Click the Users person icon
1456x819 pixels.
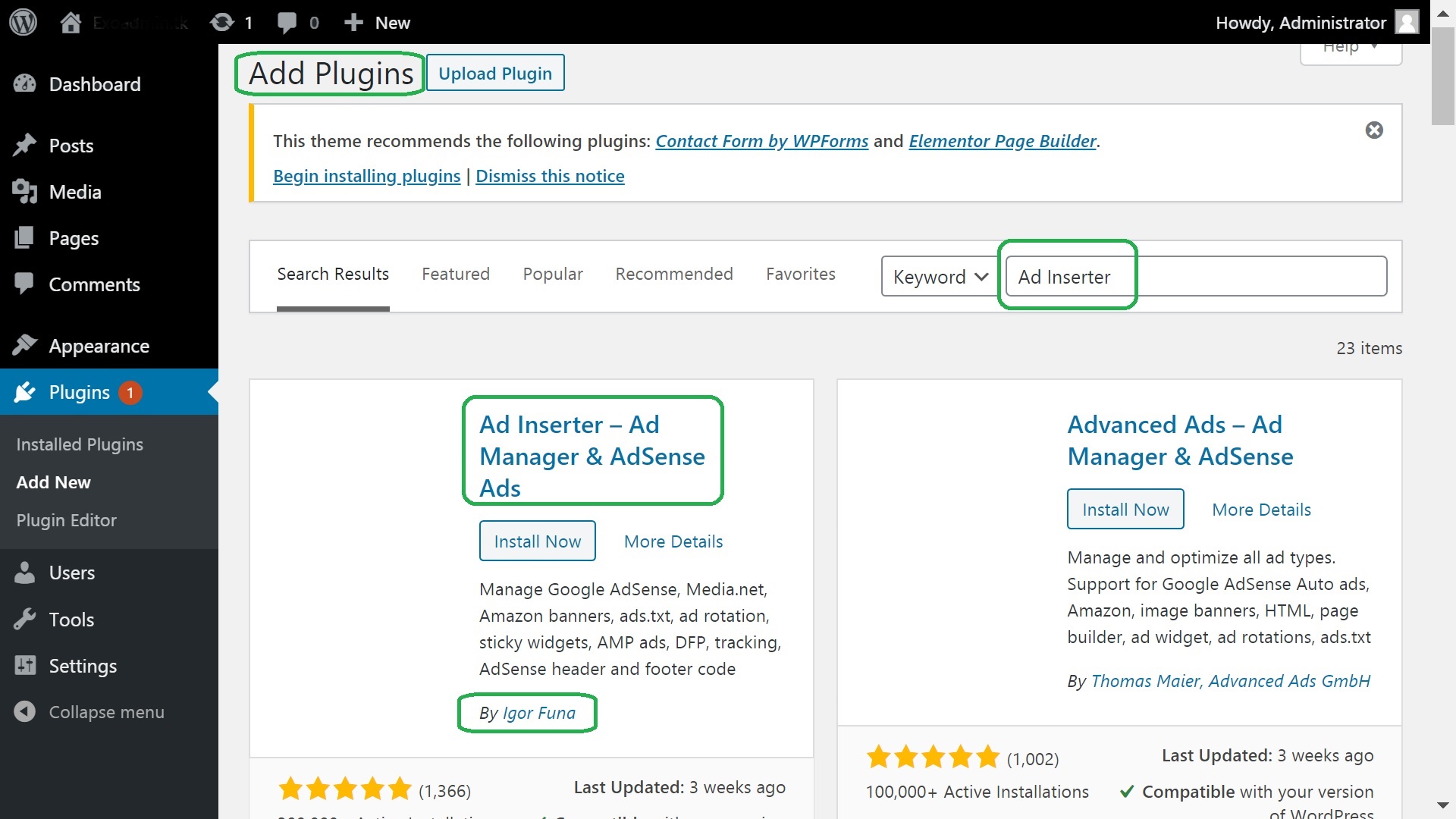coord(24,573)
